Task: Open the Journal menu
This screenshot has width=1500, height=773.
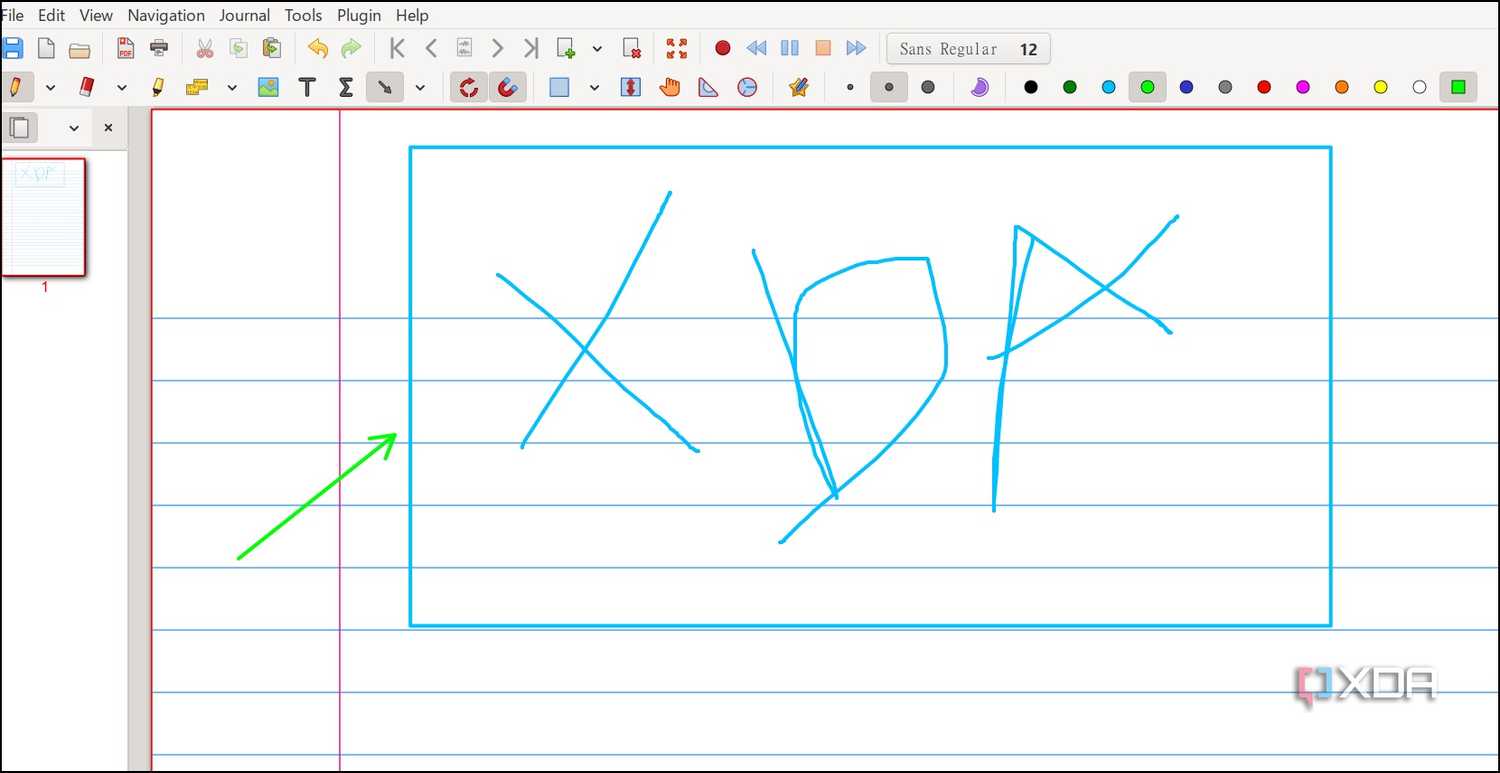Action: click(x=245, y=15)
